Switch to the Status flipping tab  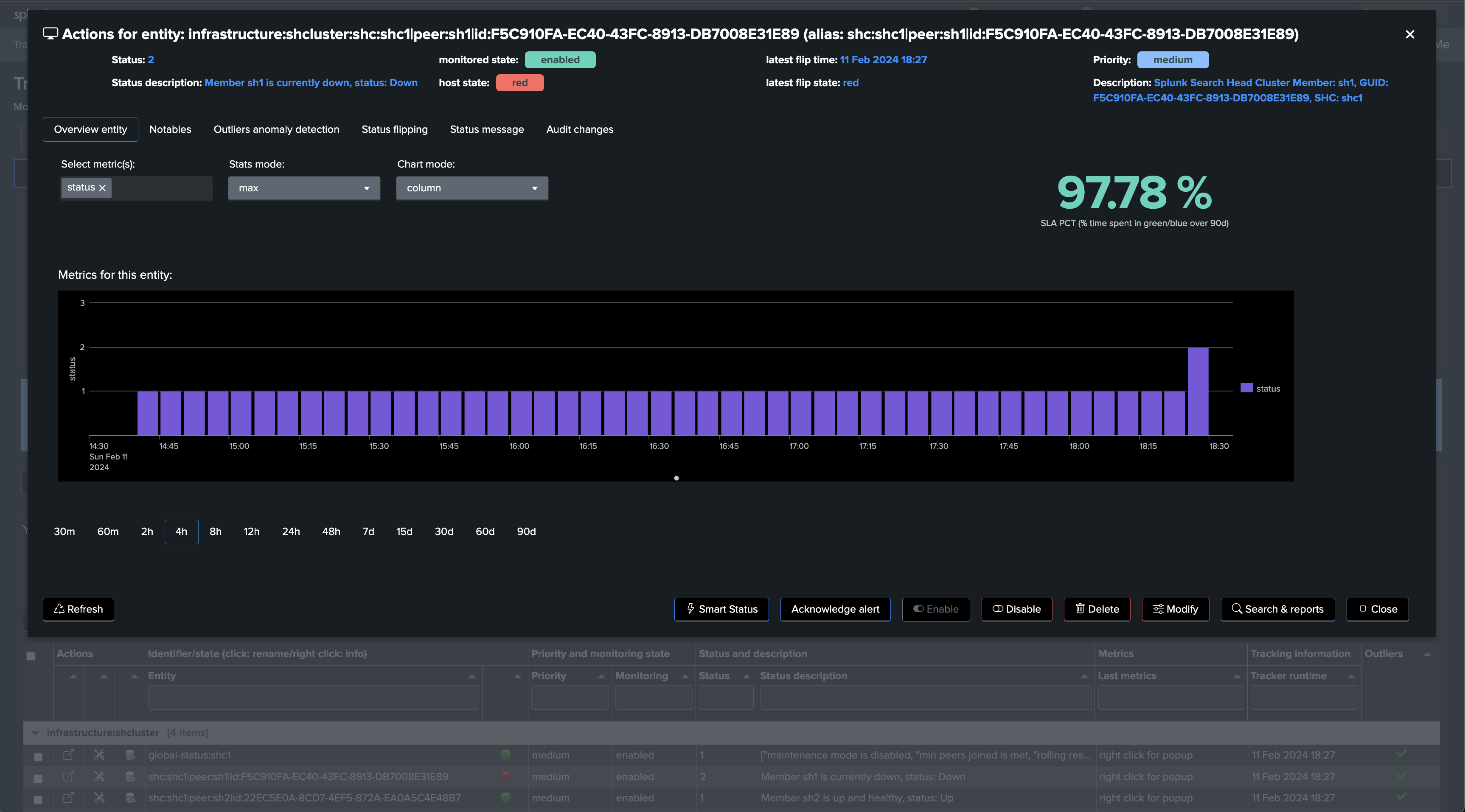coord(394,130)
